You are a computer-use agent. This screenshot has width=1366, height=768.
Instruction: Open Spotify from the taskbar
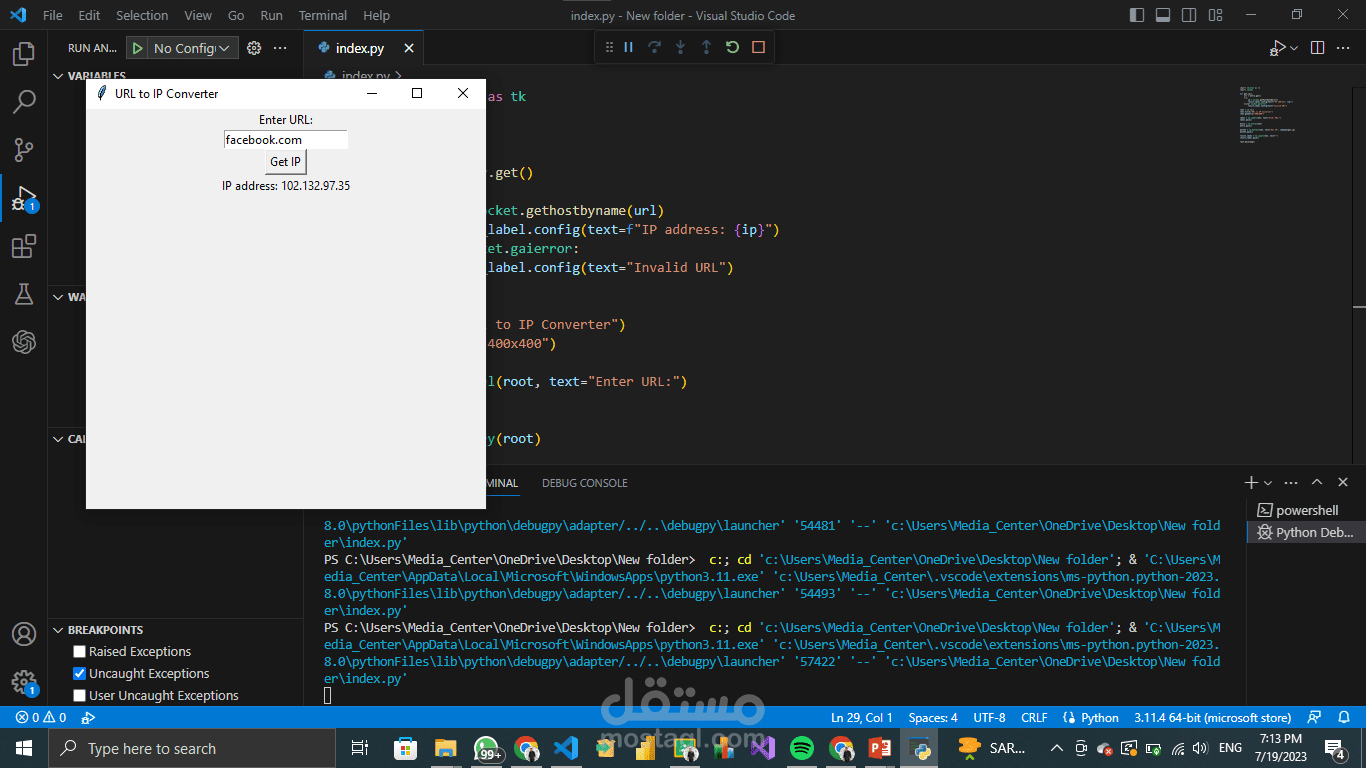(x=801, y=748)
